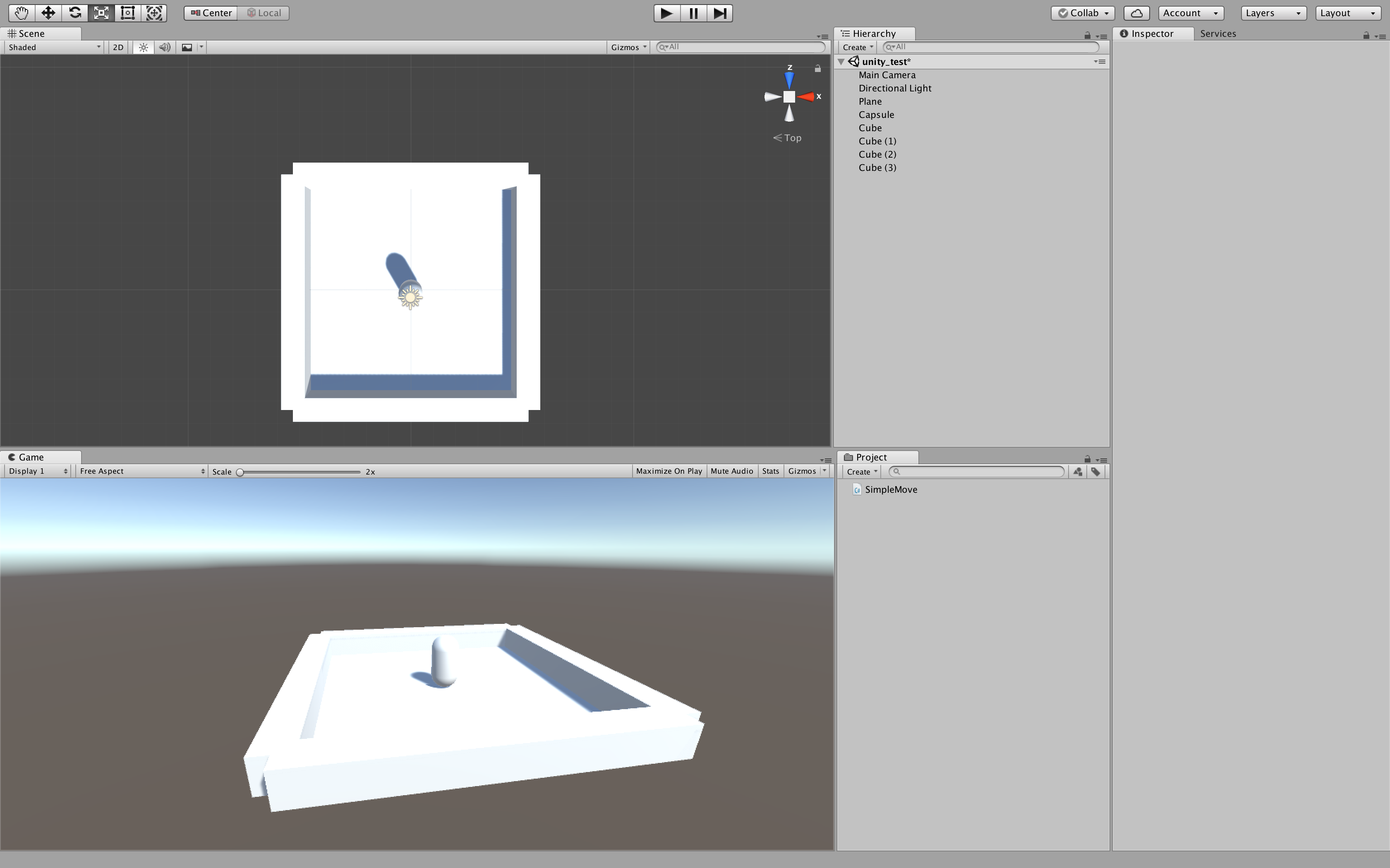The image size is (1390, 868).
Task: Select the Rect transform tool
Action: [x=127, y=13]
